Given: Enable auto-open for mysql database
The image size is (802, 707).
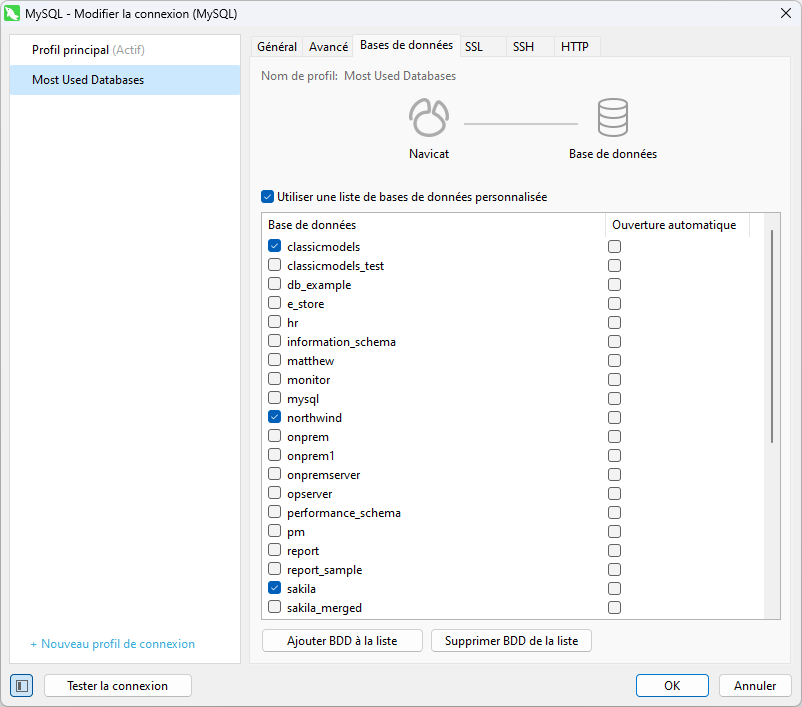Looking at the screenshot, I should [x=614, y=398].
